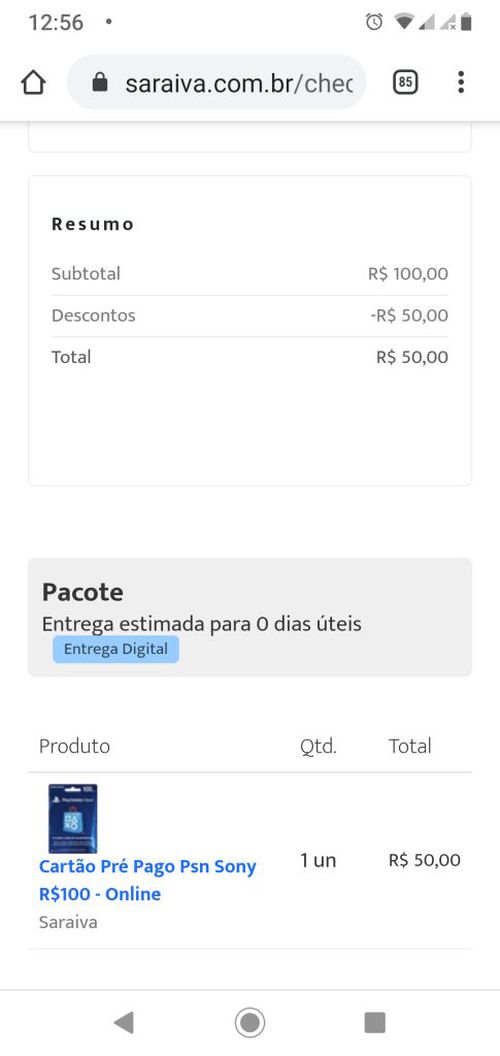This screenshot has width=500, height=1056.
Task: Tap the Pacote delivery header
Action: (83, 592)
